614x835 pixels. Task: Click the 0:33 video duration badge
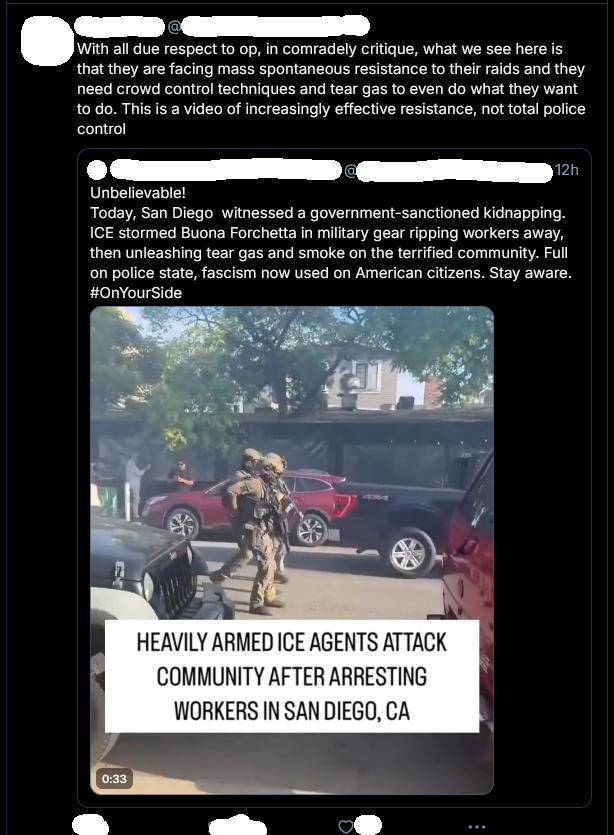point(114,779)
